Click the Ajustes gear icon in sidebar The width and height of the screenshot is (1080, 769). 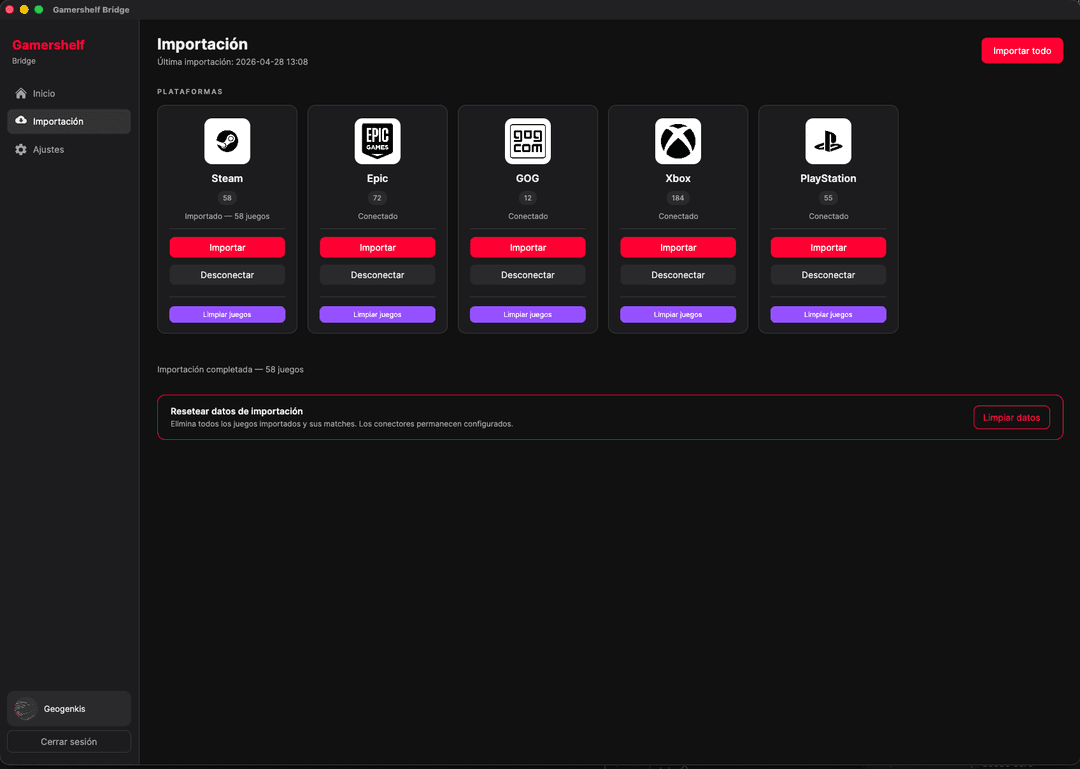(x=21, y=149)
